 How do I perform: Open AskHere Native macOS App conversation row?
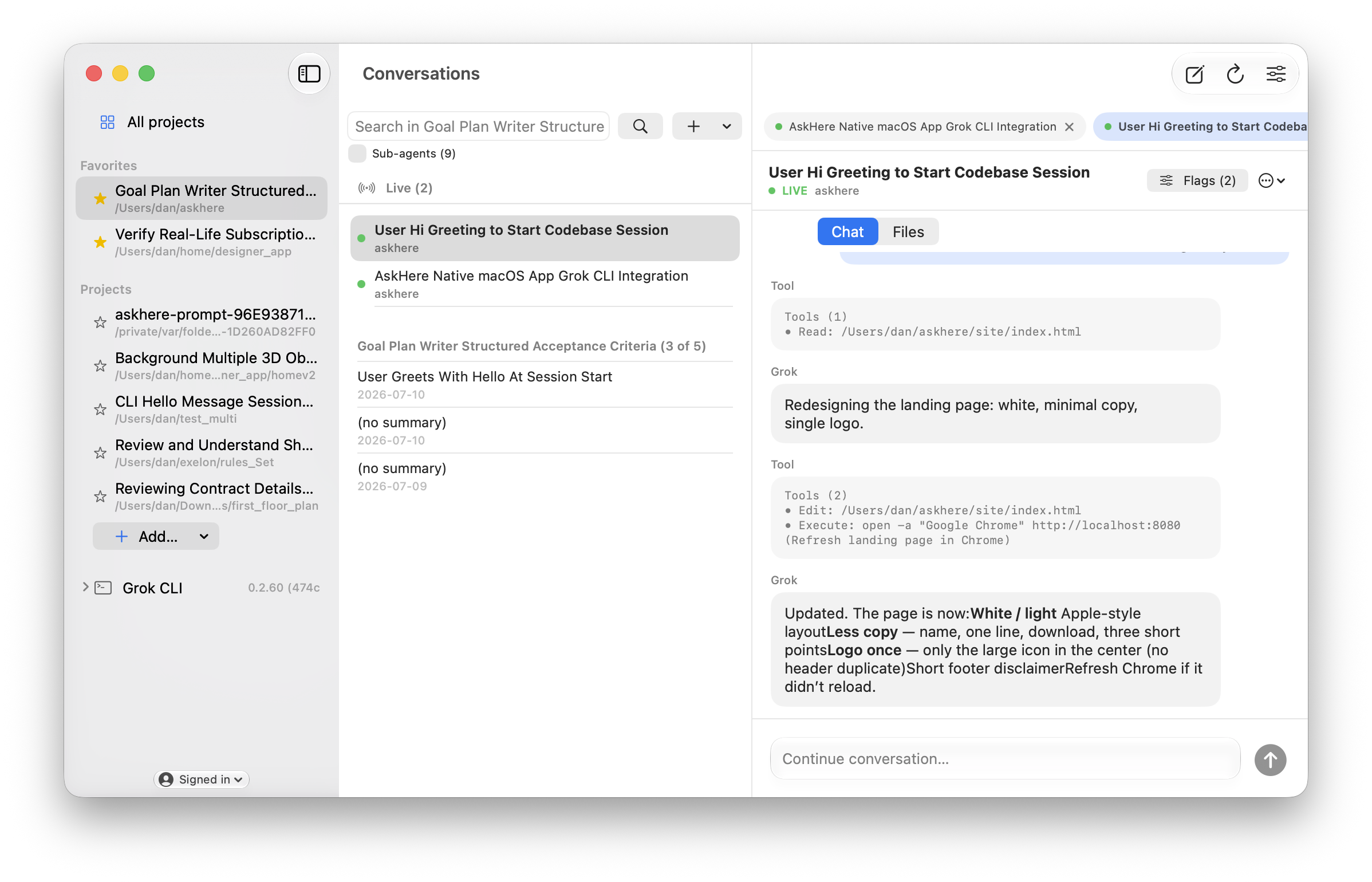(x=545, y=284)
